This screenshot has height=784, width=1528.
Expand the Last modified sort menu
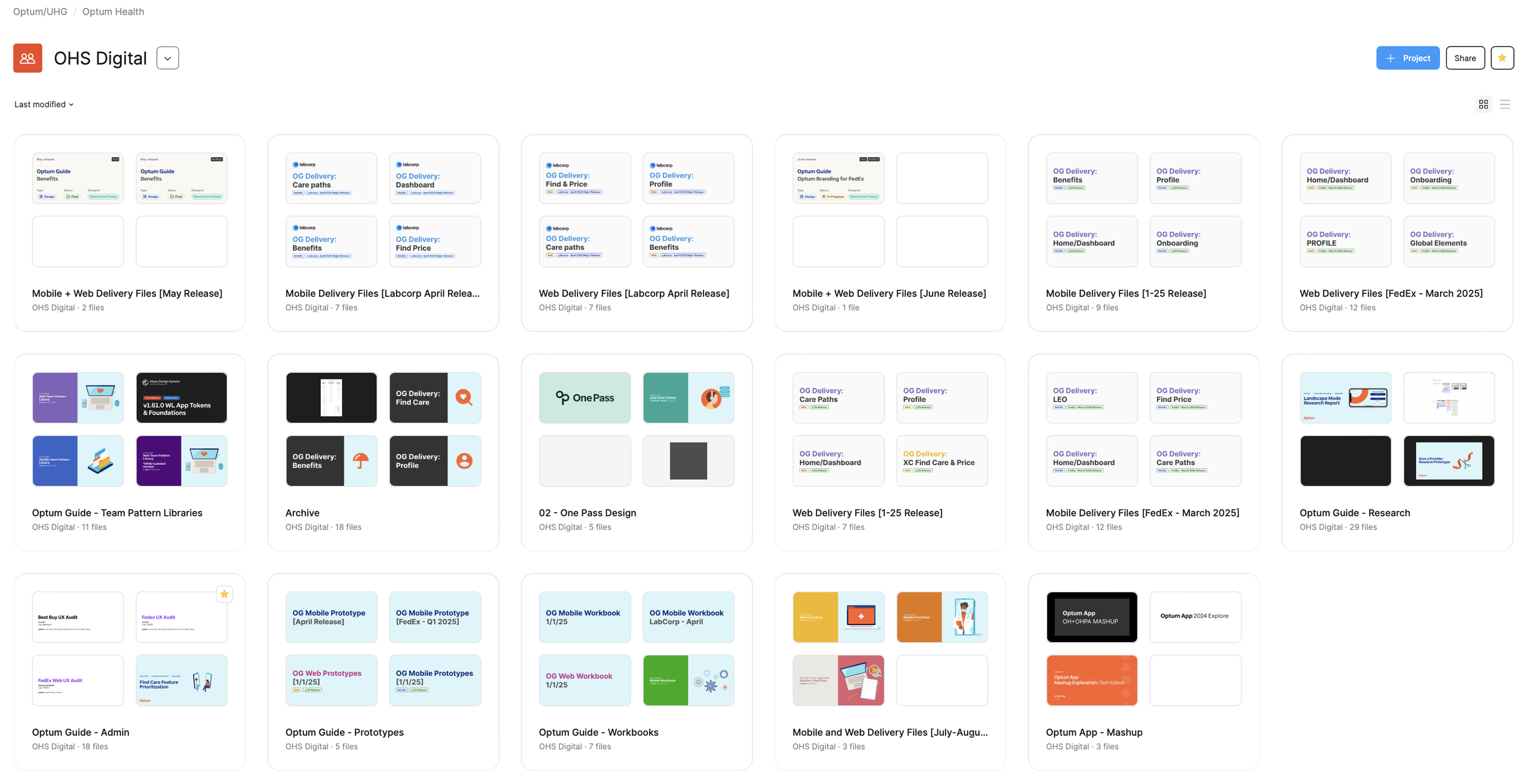pyautogui.click(x=44, y=104)
